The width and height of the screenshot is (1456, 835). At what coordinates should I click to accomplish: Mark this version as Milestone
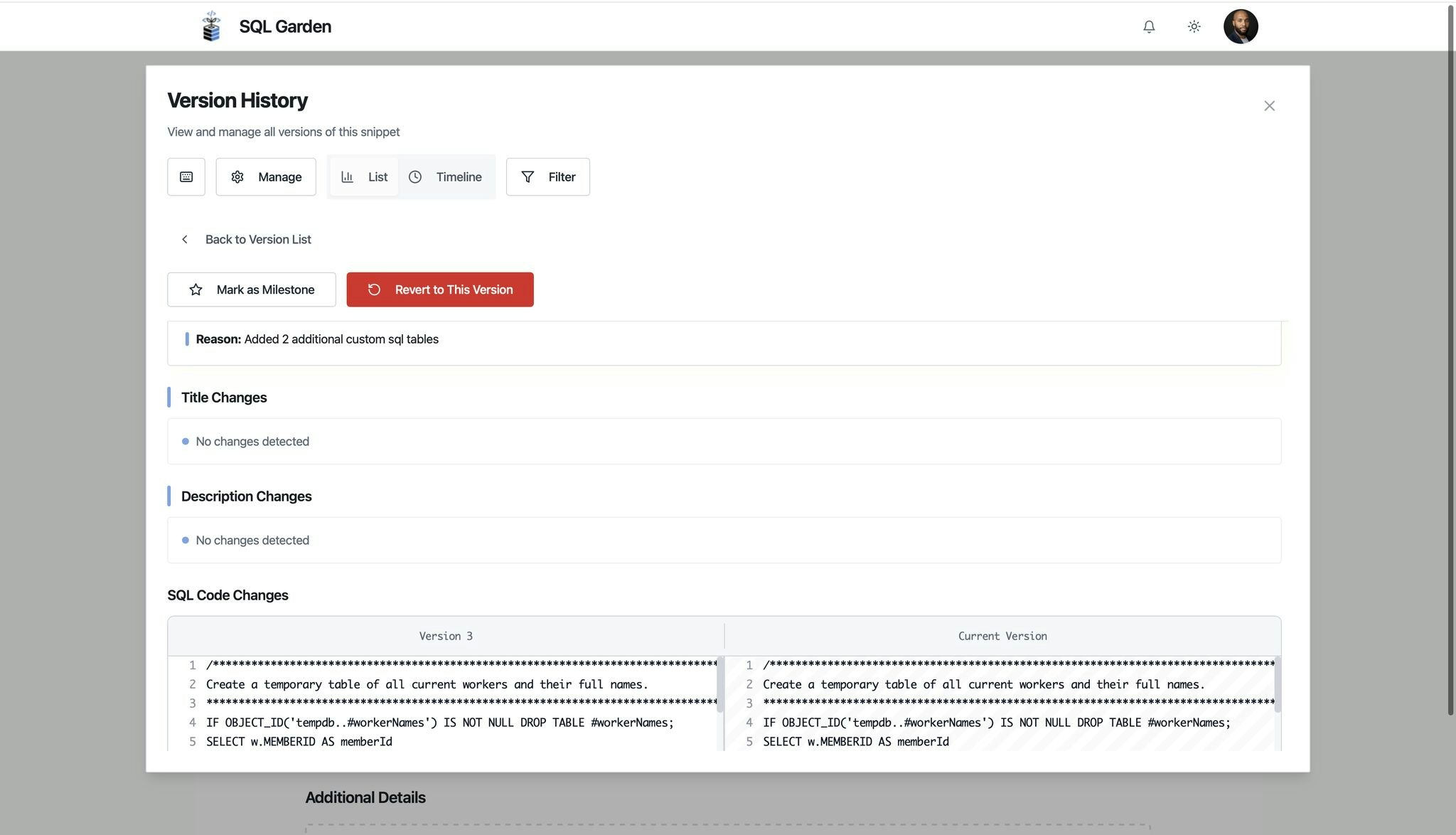252,289
